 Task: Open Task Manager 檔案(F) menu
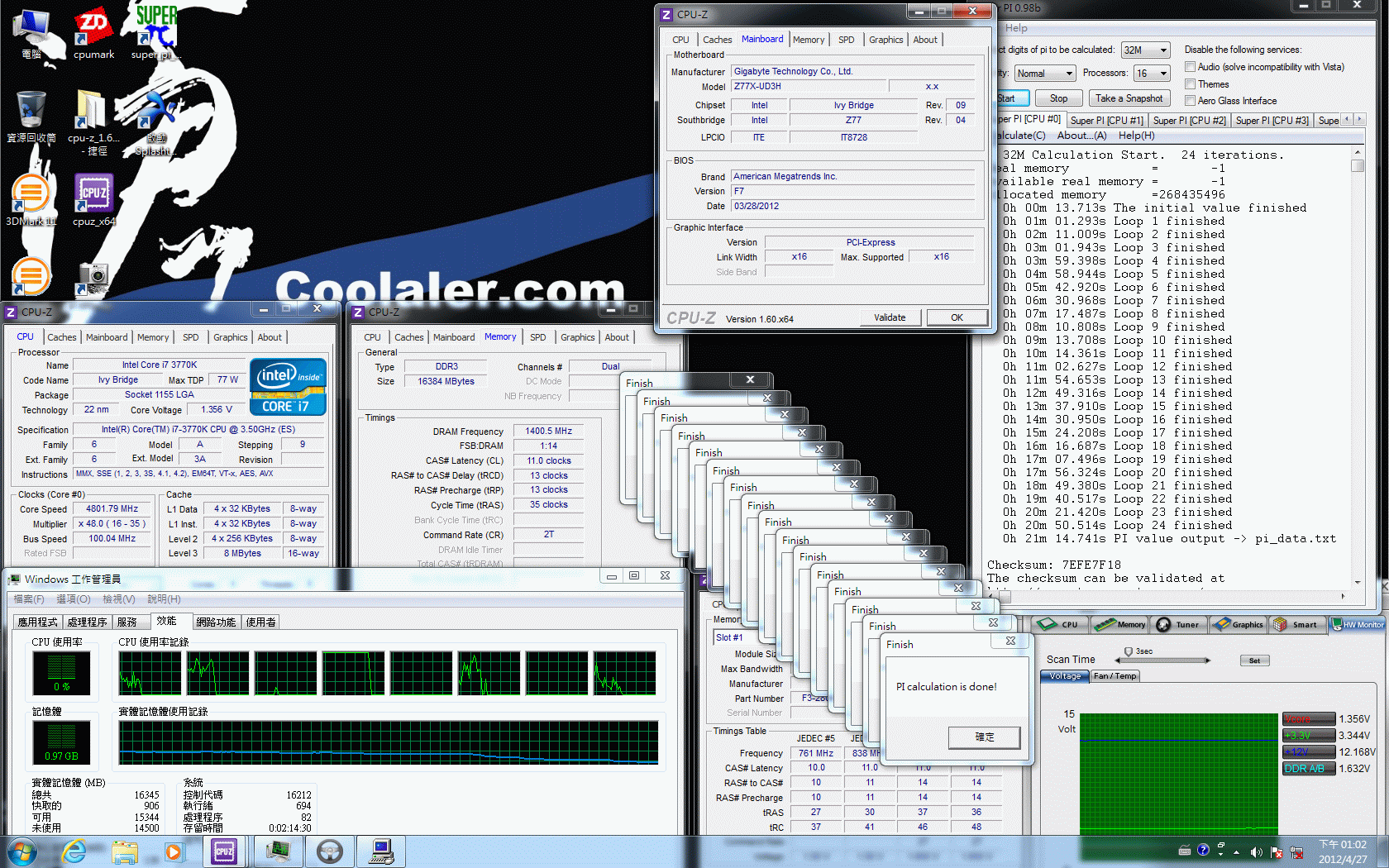[29, 599]
